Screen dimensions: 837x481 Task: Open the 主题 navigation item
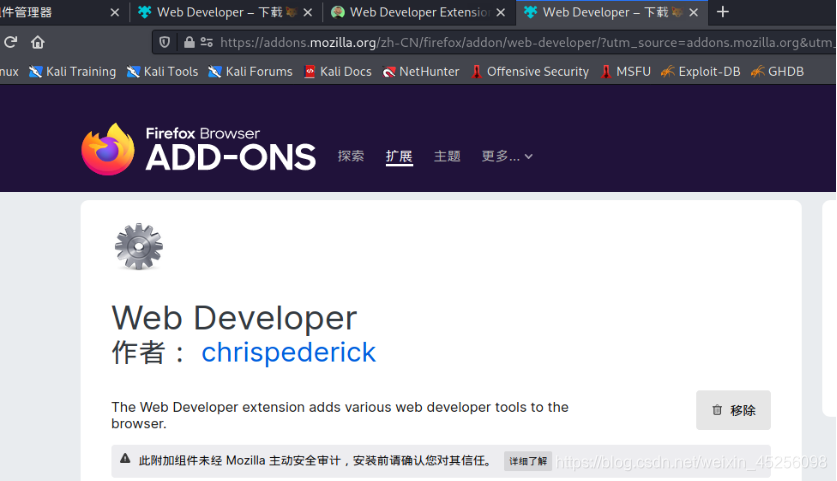447,156
